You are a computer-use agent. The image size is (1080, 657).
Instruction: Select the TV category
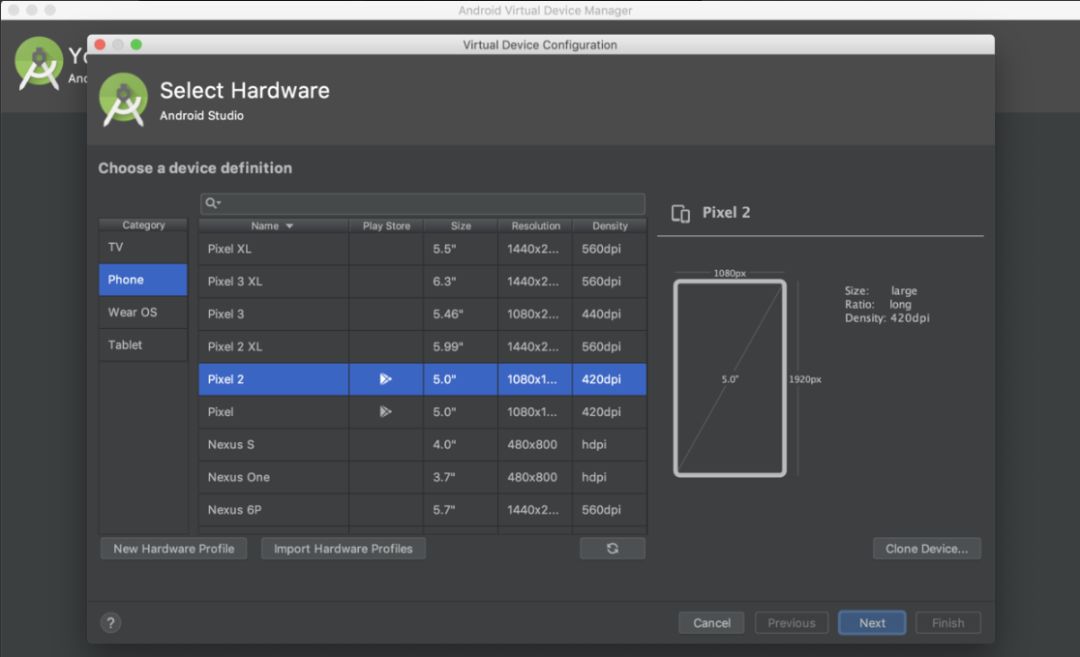[143, 247]
